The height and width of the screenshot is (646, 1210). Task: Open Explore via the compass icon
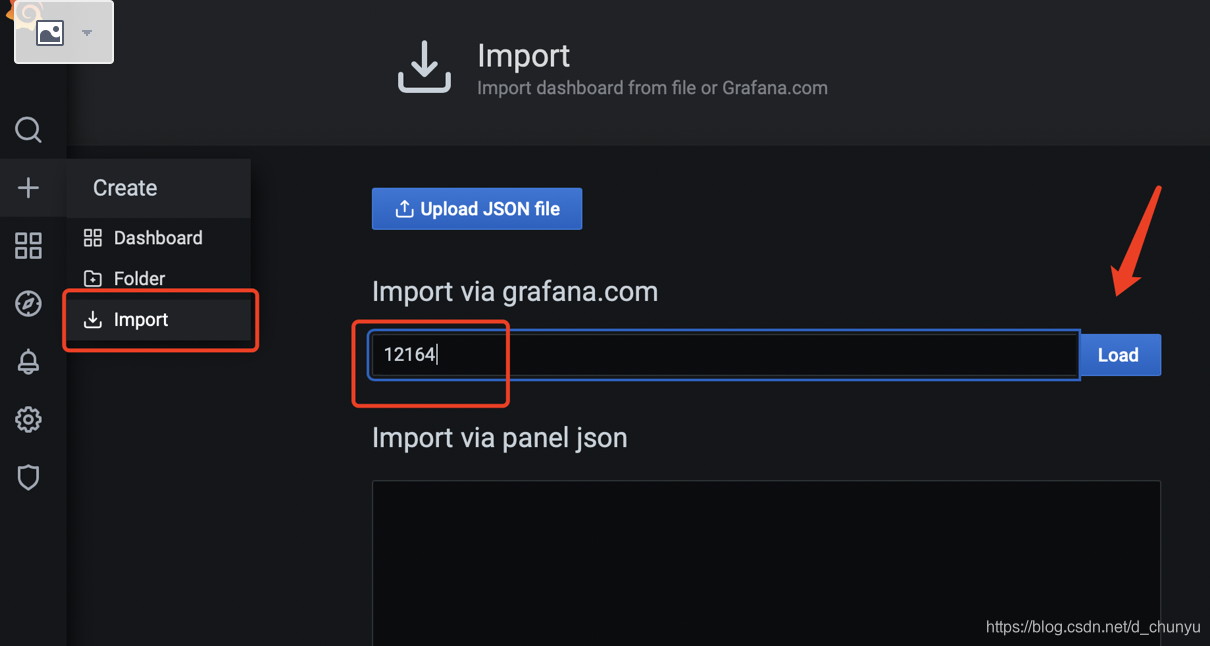(x=28, y=303)
